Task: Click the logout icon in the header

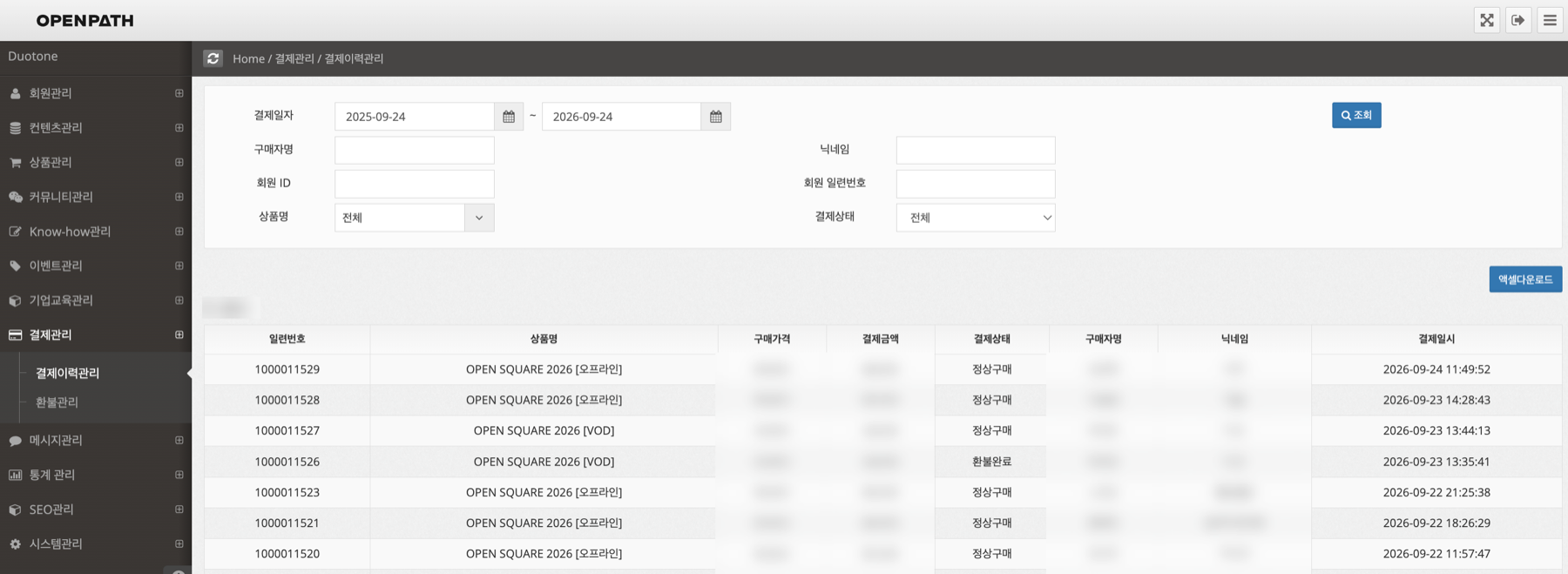Action: coord(1518,20)
